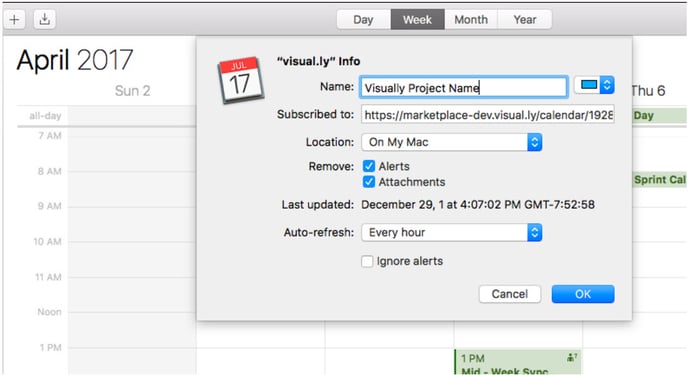Click the 8 AM time label
The height and width of the screenshot is (375, 688).
[x=50, y=171]
